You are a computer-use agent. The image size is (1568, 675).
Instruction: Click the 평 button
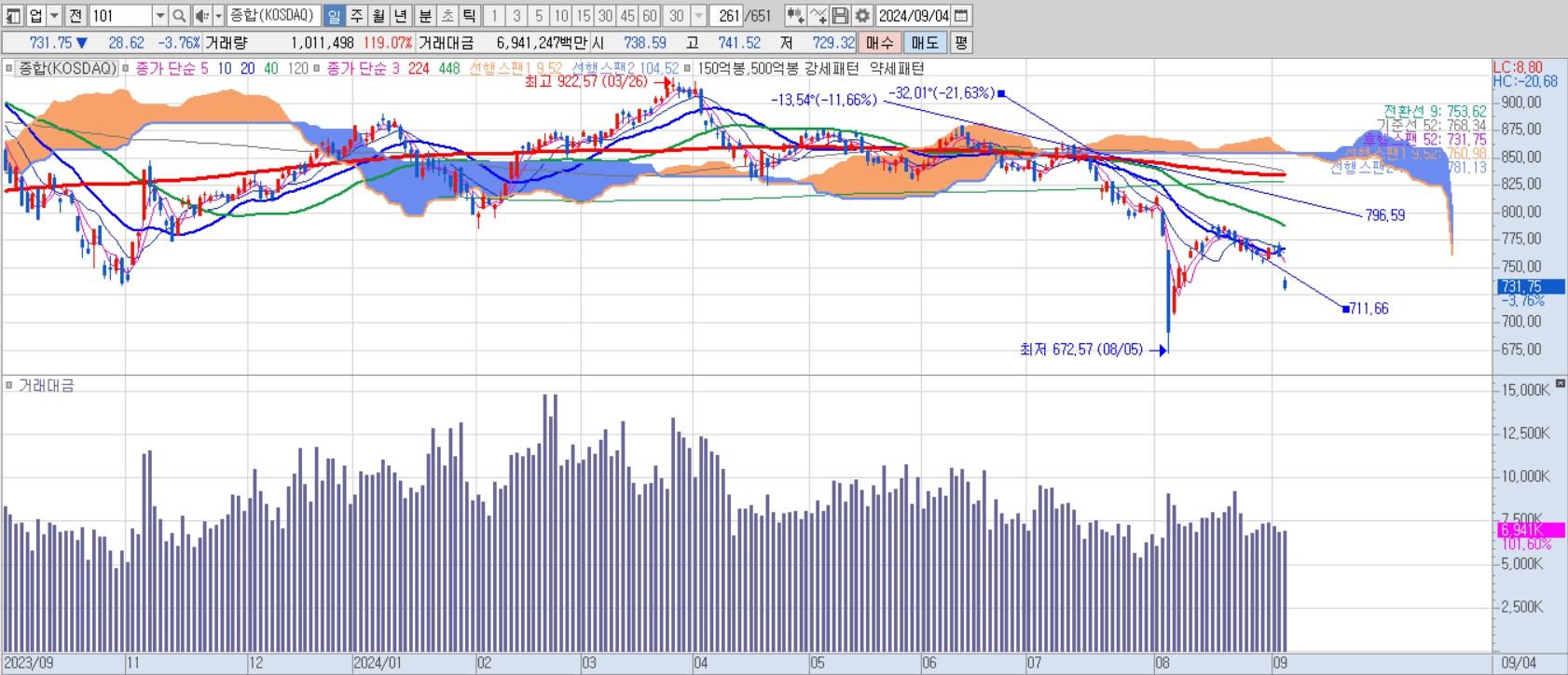click(961, 43)
